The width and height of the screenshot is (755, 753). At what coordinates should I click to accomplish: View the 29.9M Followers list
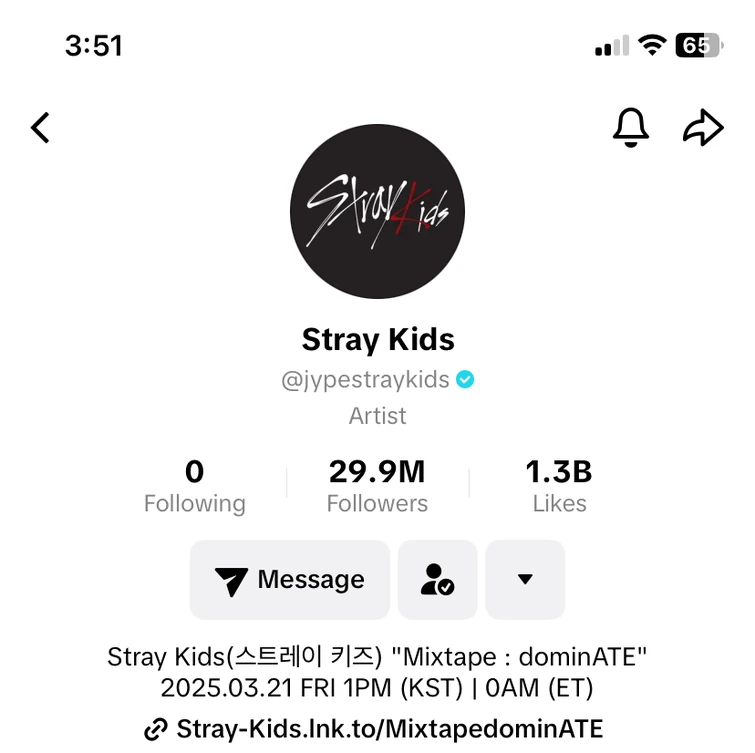pos(377,486)
